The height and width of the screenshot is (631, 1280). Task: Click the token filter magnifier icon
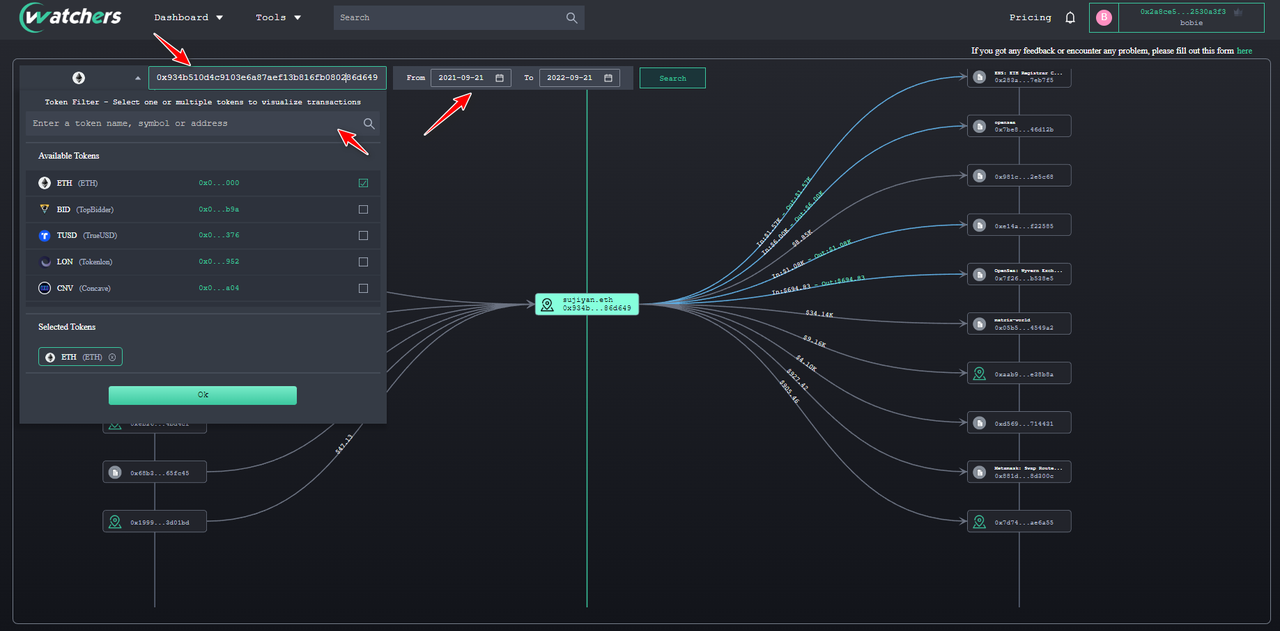pyautogui.click(x=369, y=124)
